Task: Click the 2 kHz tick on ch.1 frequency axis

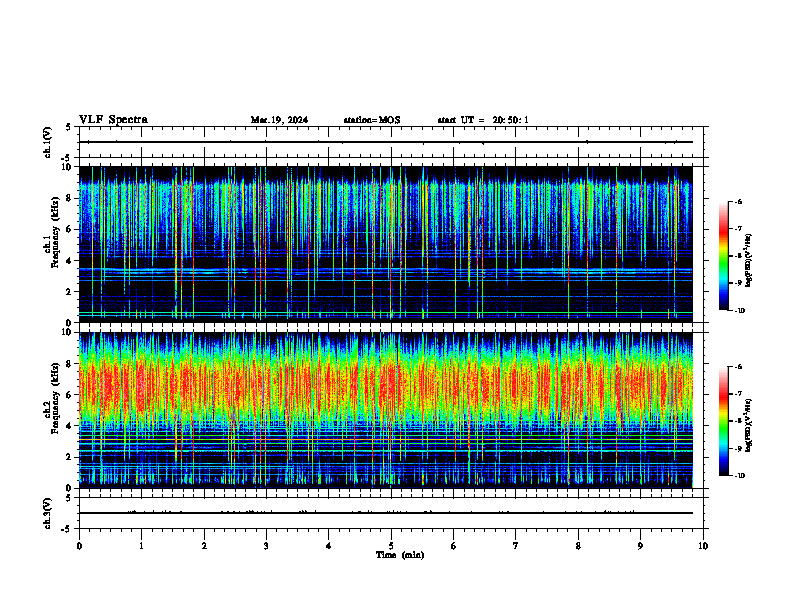Action: pyautogui.click(x=70, y=291)
